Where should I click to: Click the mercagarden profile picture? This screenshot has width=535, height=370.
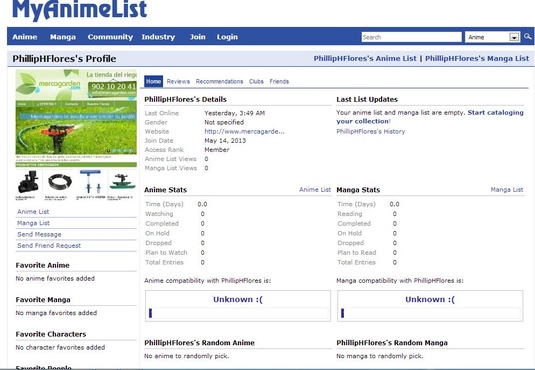76,135
